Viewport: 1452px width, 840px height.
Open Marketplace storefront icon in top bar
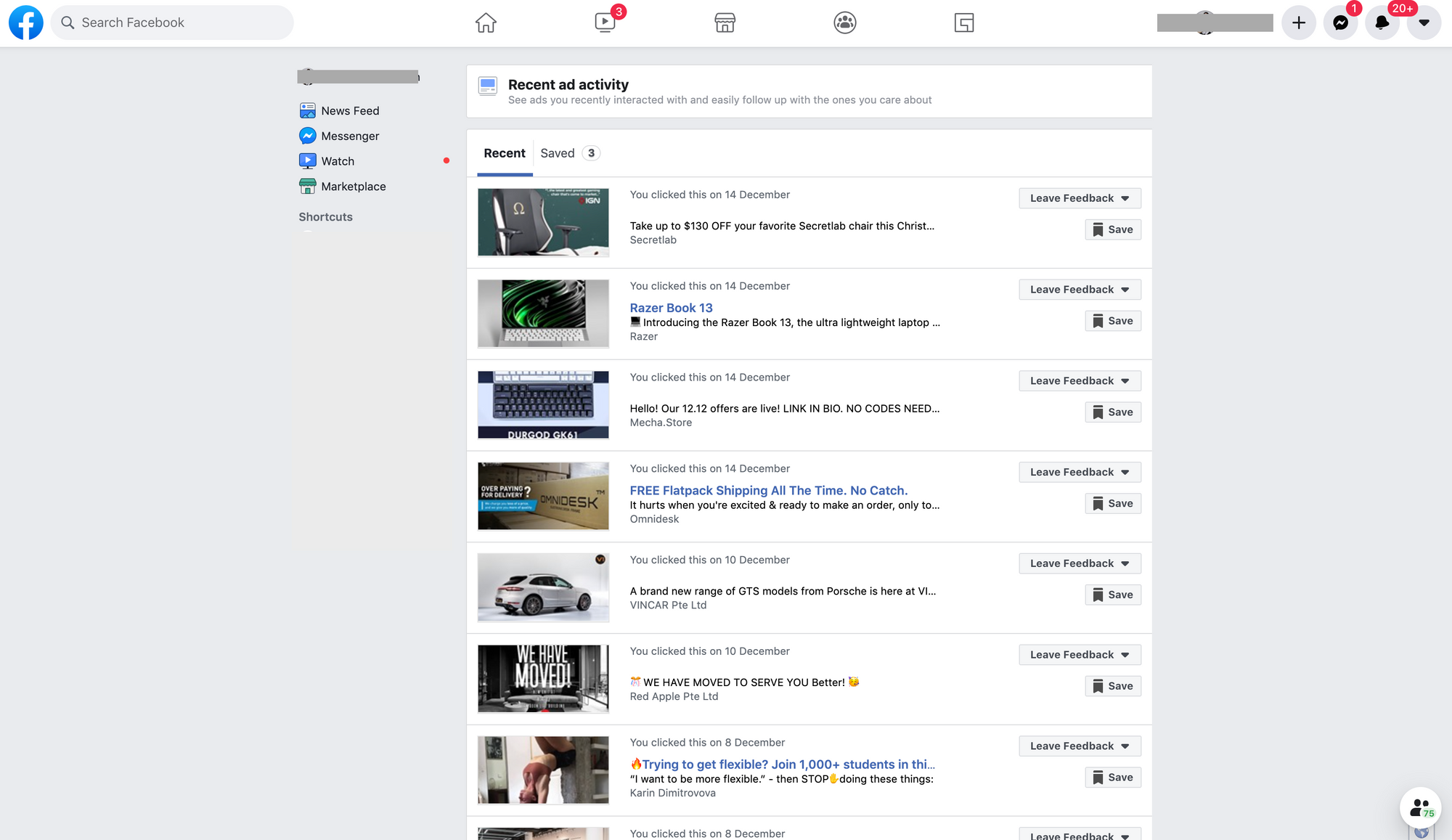725,23
